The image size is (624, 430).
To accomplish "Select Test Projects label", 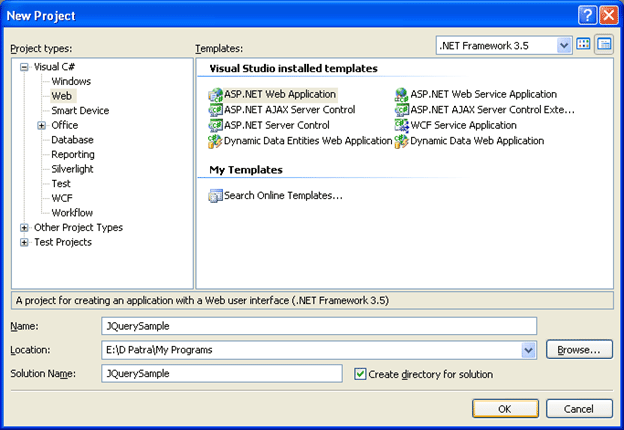I will point(63,242).
